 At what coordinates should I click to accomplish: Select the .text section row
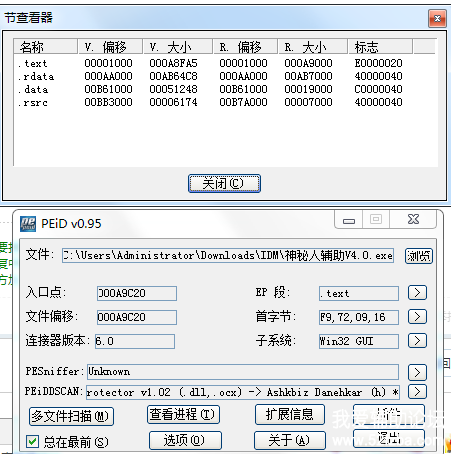211,63
